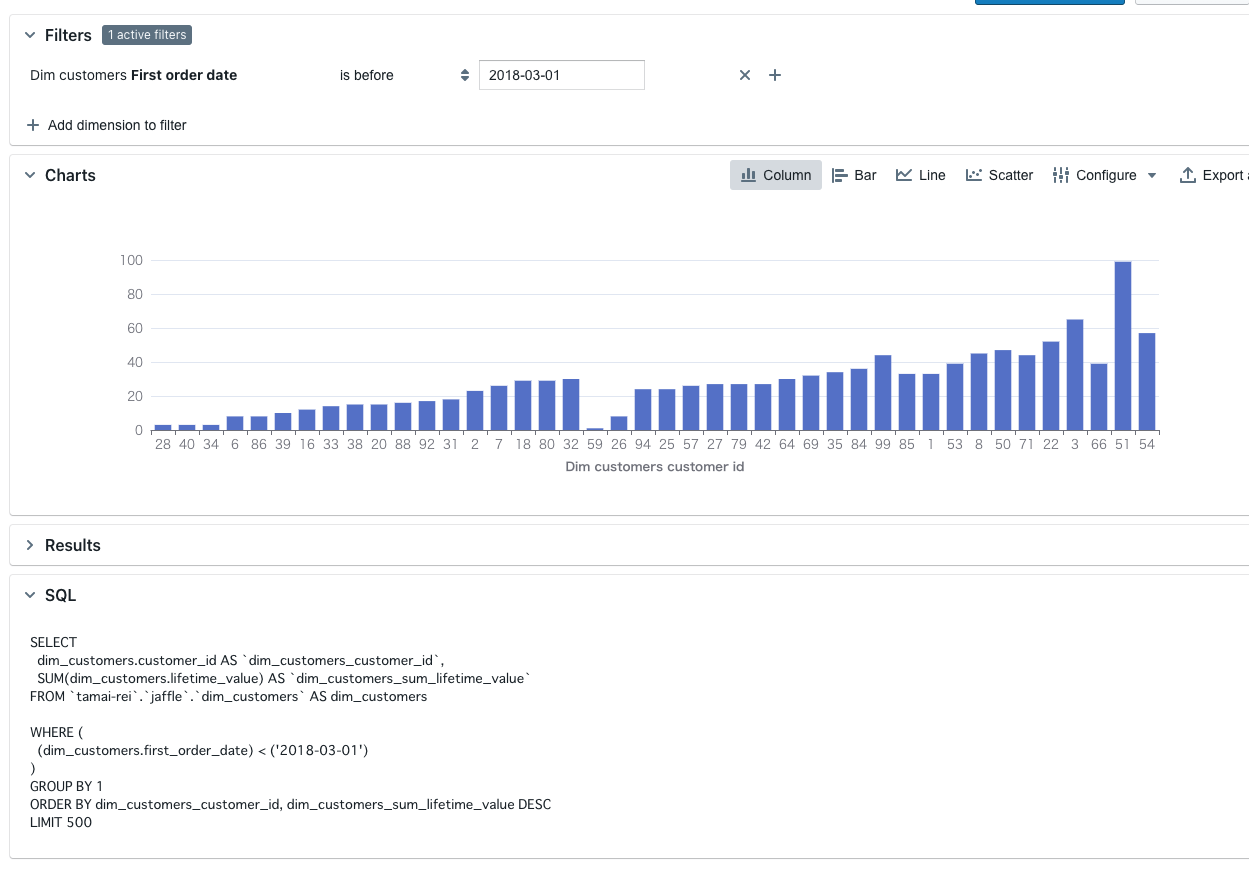This screenshot has height=878, width=1249.
Task: Click the column for customer 22
Action: coord(1051,386)
